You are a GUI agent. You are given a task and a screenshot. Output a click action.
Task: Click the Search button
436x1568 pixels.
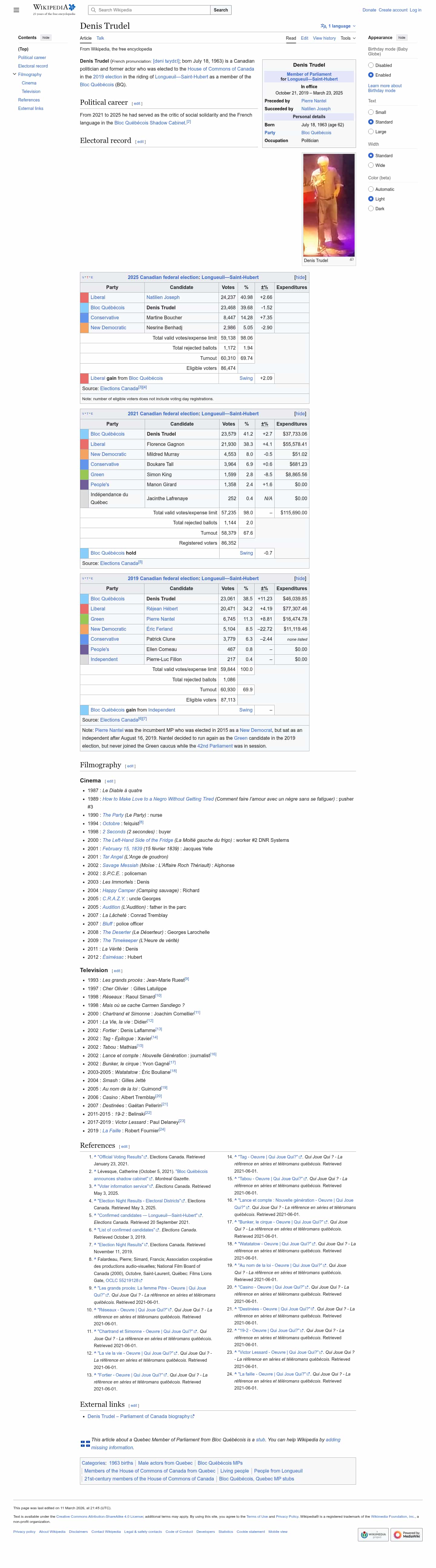[x=221, y=10]
